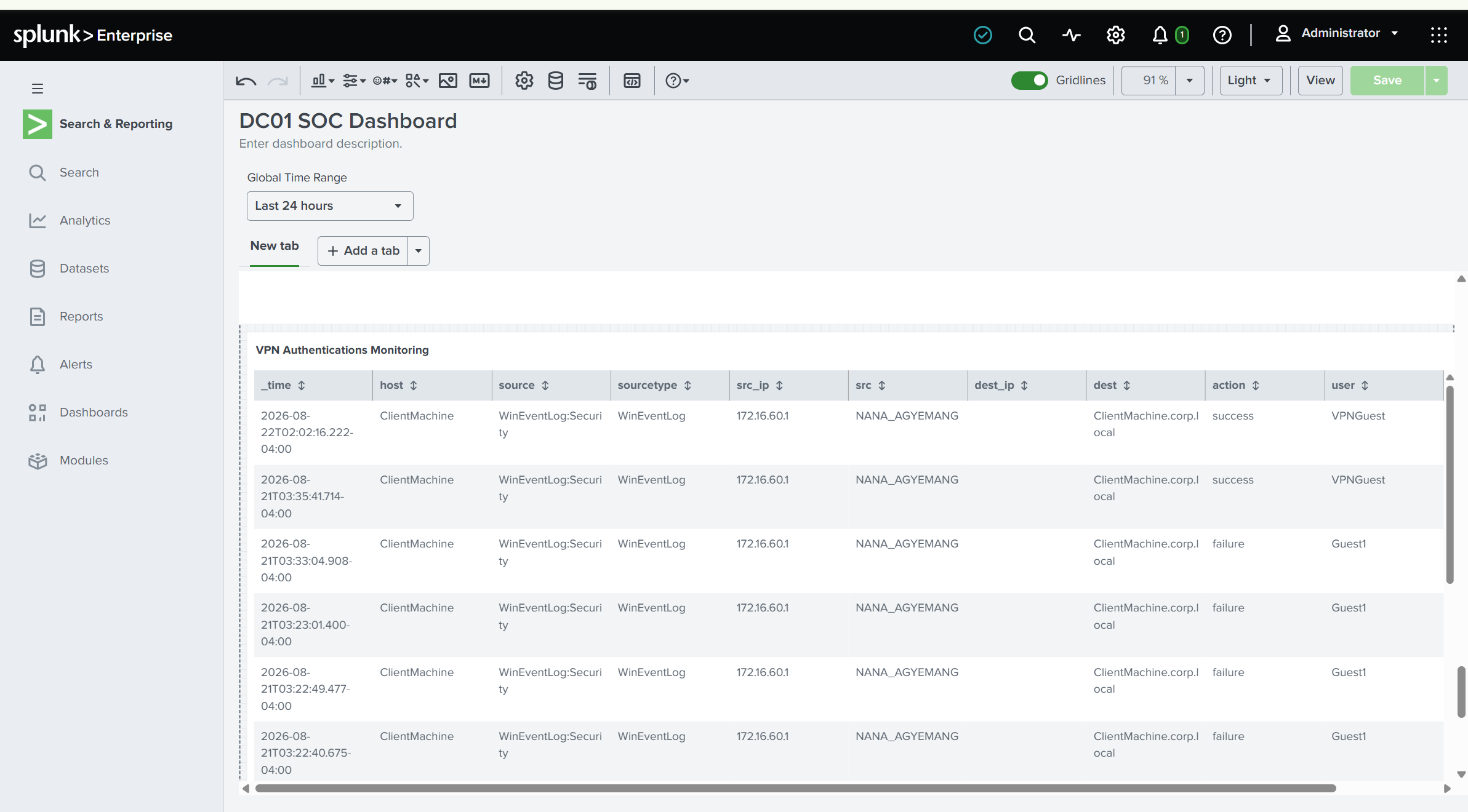The width and height of the screenshot is (1468, 812).
Task: Click the canvas scroll-down arrow
Action: point(1461,774)
